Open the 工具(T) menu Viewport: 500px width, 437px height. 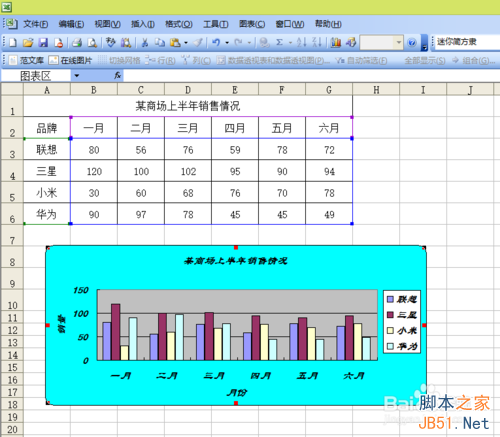216,24
